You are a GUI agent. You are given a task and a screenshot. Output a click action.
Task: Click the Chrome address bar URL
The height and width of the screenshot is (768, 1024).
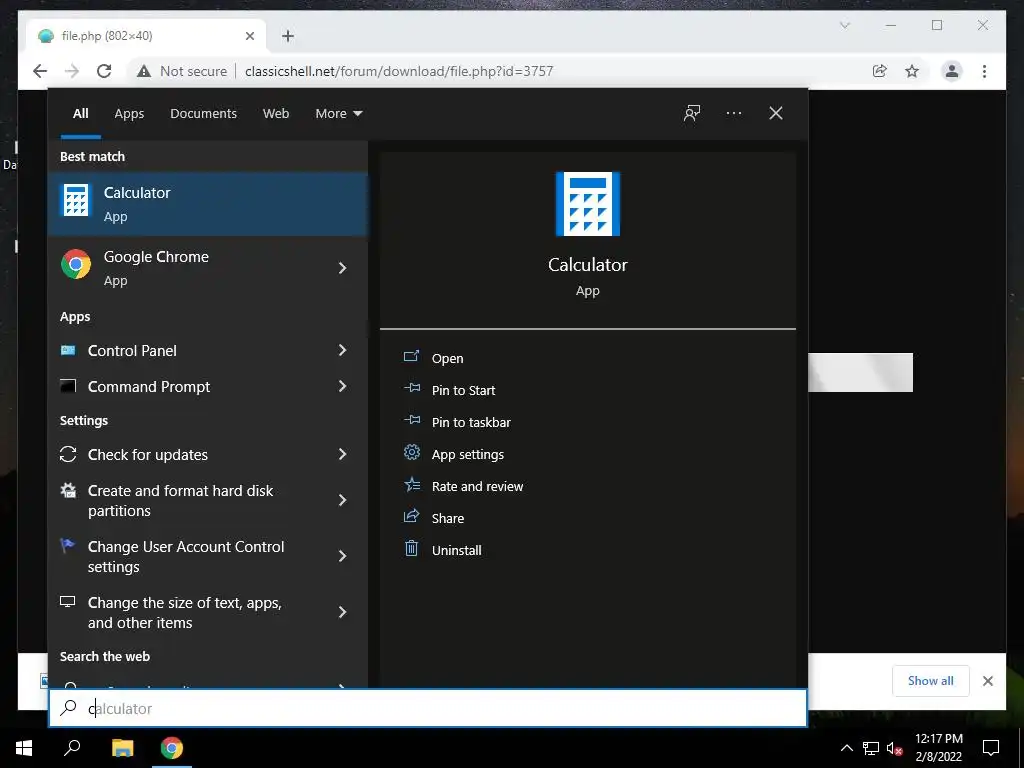pyautogui.click(x=399, y=71)
